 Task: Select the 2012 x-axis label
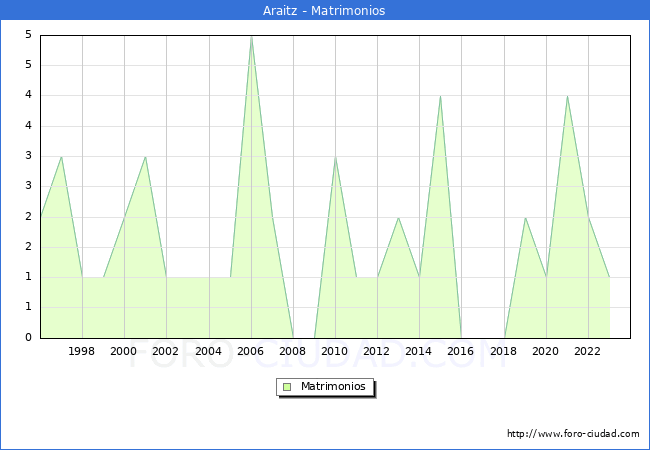[x=377, y=351]
